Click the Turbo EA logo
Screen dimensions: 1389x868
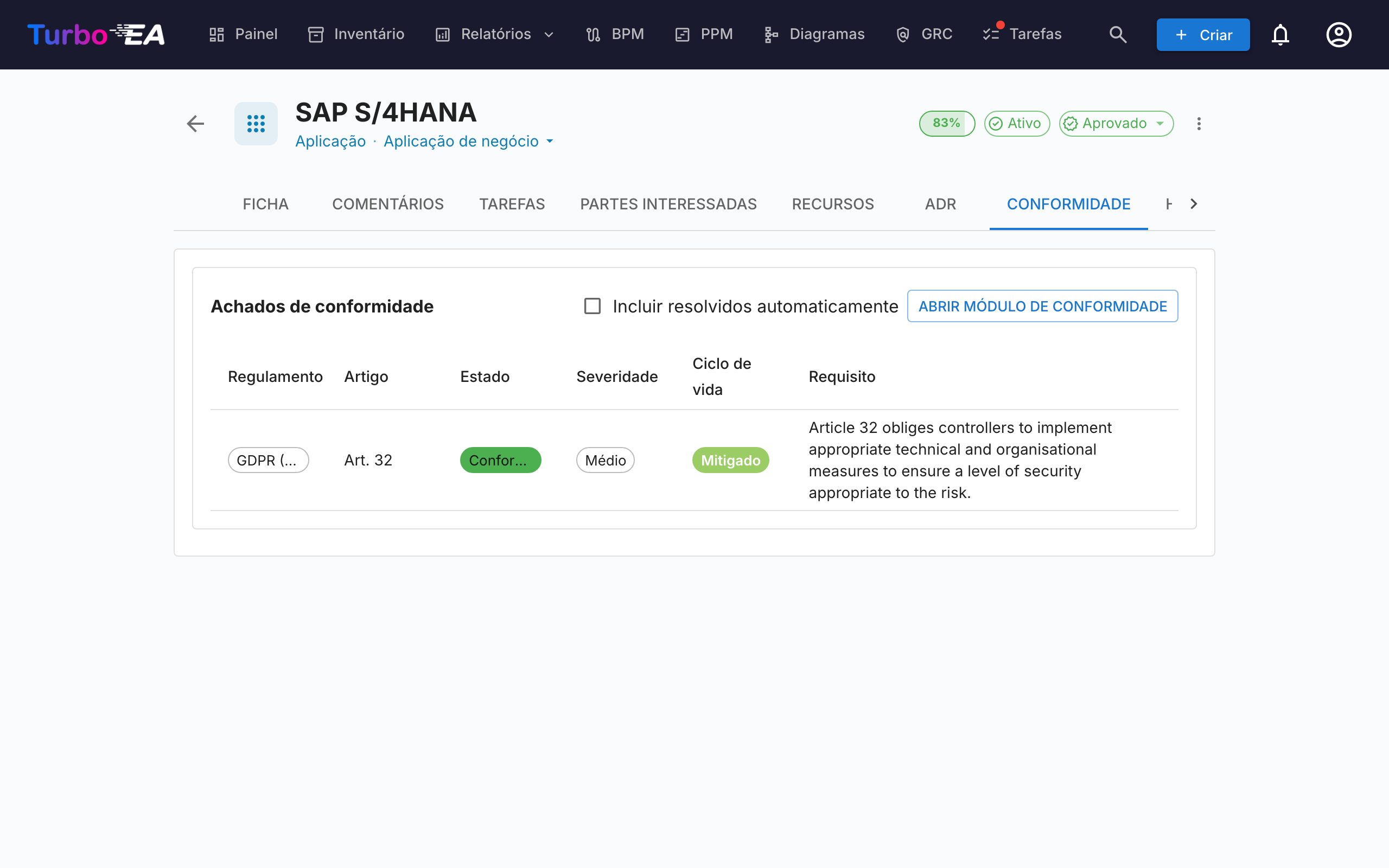tap(96, 34)
